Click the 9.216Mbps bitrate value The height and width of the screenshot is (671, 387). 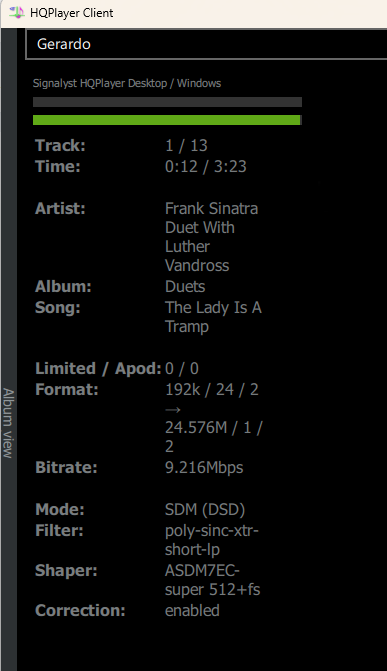204,467
